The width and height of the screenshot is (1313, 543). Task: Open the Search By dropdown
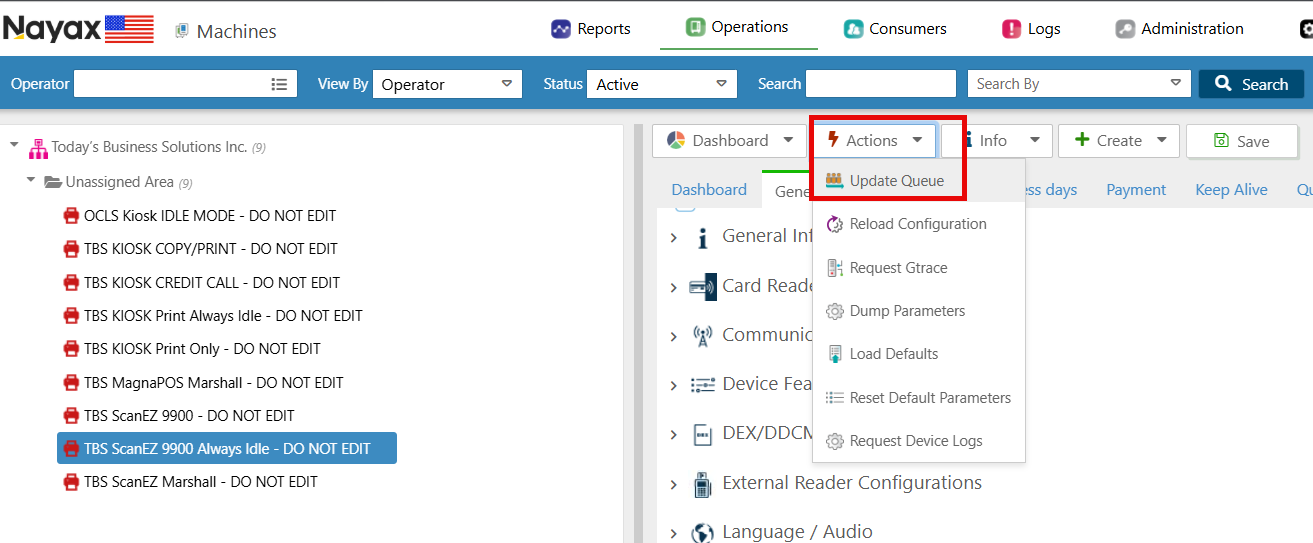[x=1079, y=84]
